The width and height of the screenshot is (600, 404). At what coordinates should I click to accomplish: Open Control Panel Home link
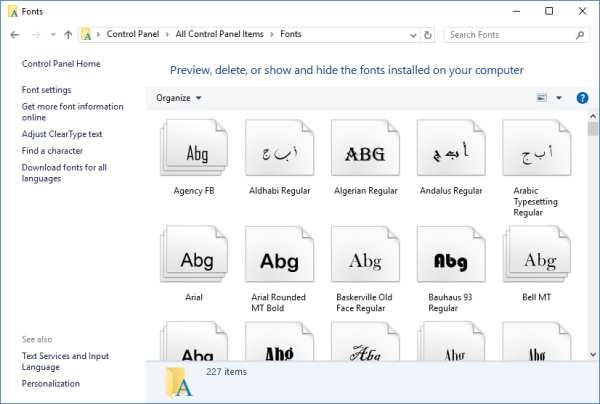click(x=61, y=64)
